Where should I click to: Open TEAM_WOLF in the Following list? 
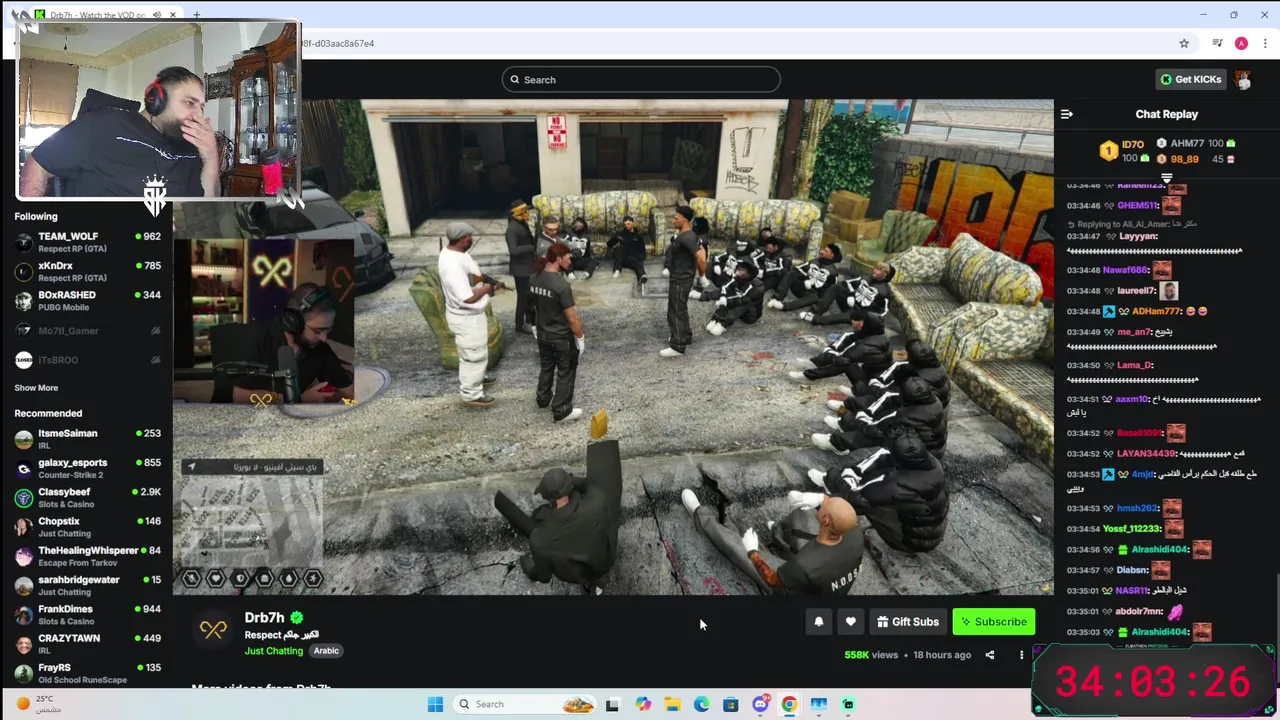coord(88,242)
